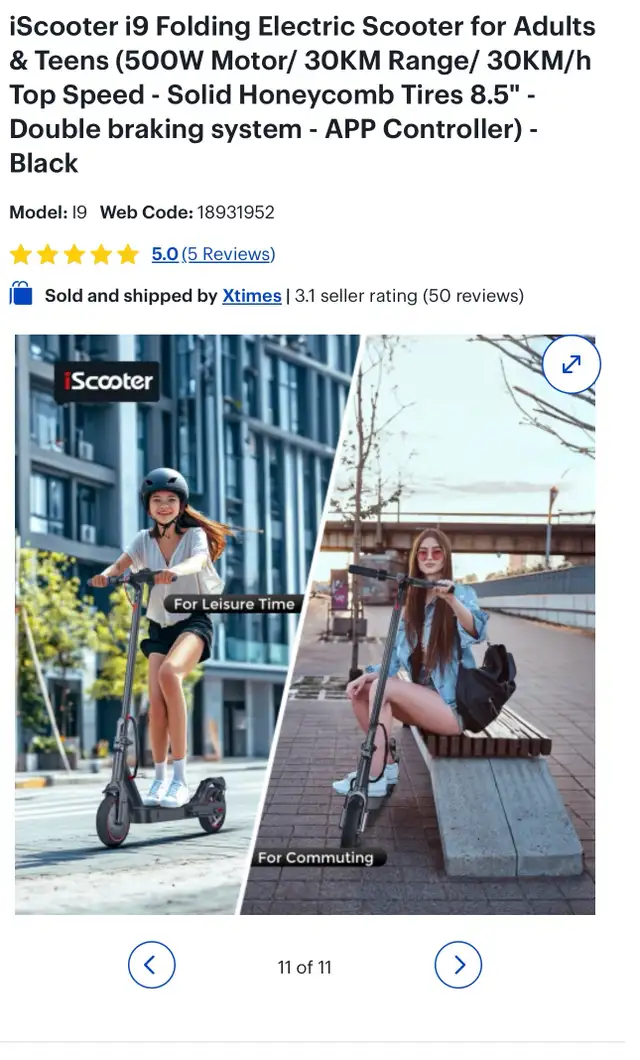Screen dimensions: 640x1060
Task: Visit the Xtimes seller page
Action: click(x=251, y=296)
